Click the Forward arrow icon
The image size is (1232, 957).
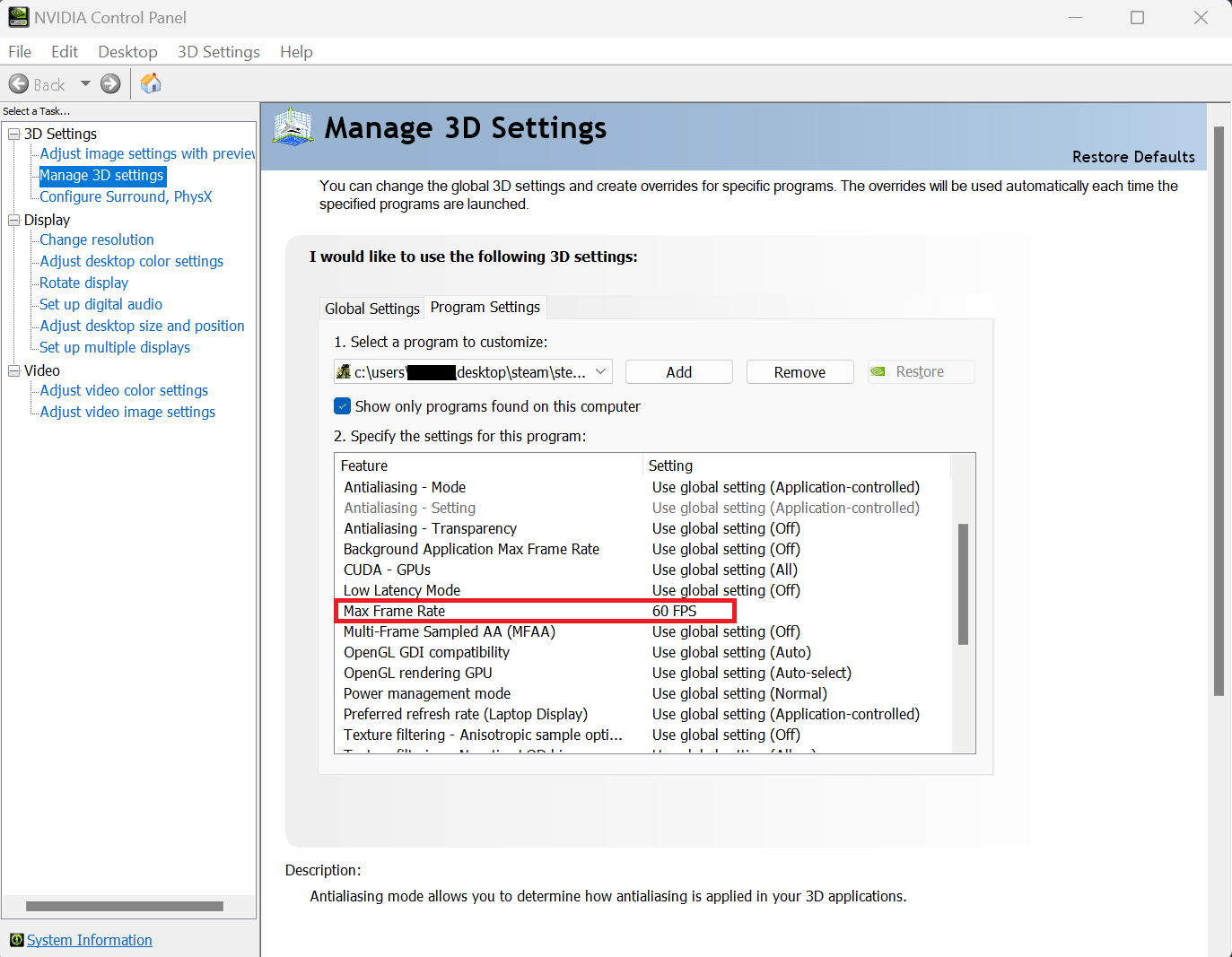tap(110, 84)
